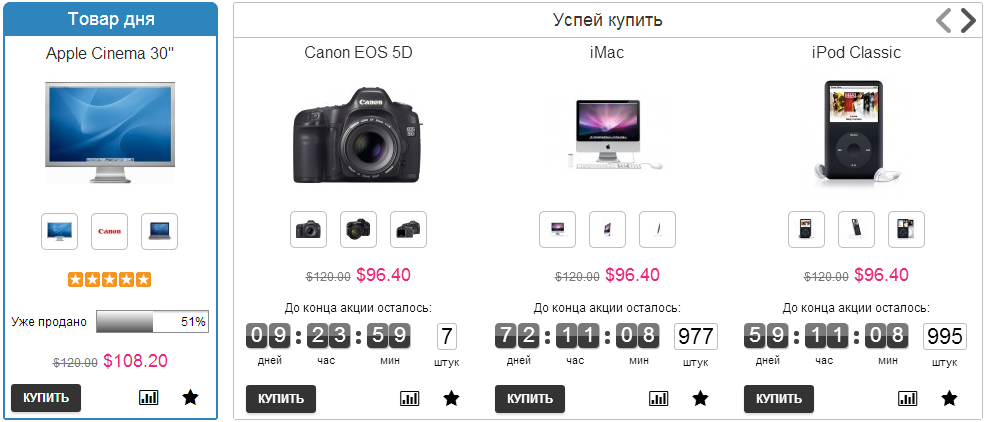Buy the iPod Classic with Купить
The width and height of the screenshot is (988, 422).
point(779,399)
